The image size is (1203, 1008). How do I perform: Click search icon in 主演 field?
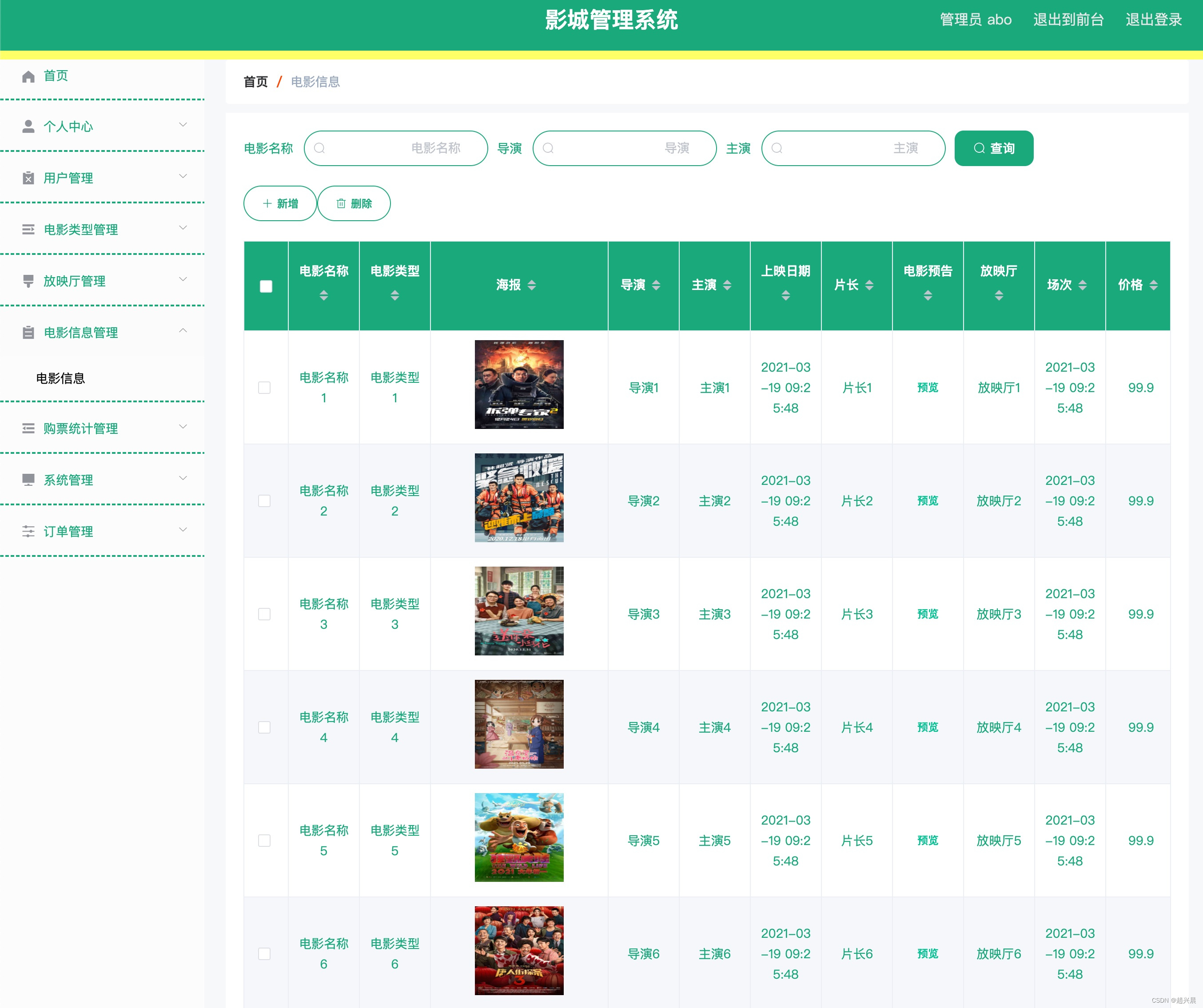click(777, 148)
